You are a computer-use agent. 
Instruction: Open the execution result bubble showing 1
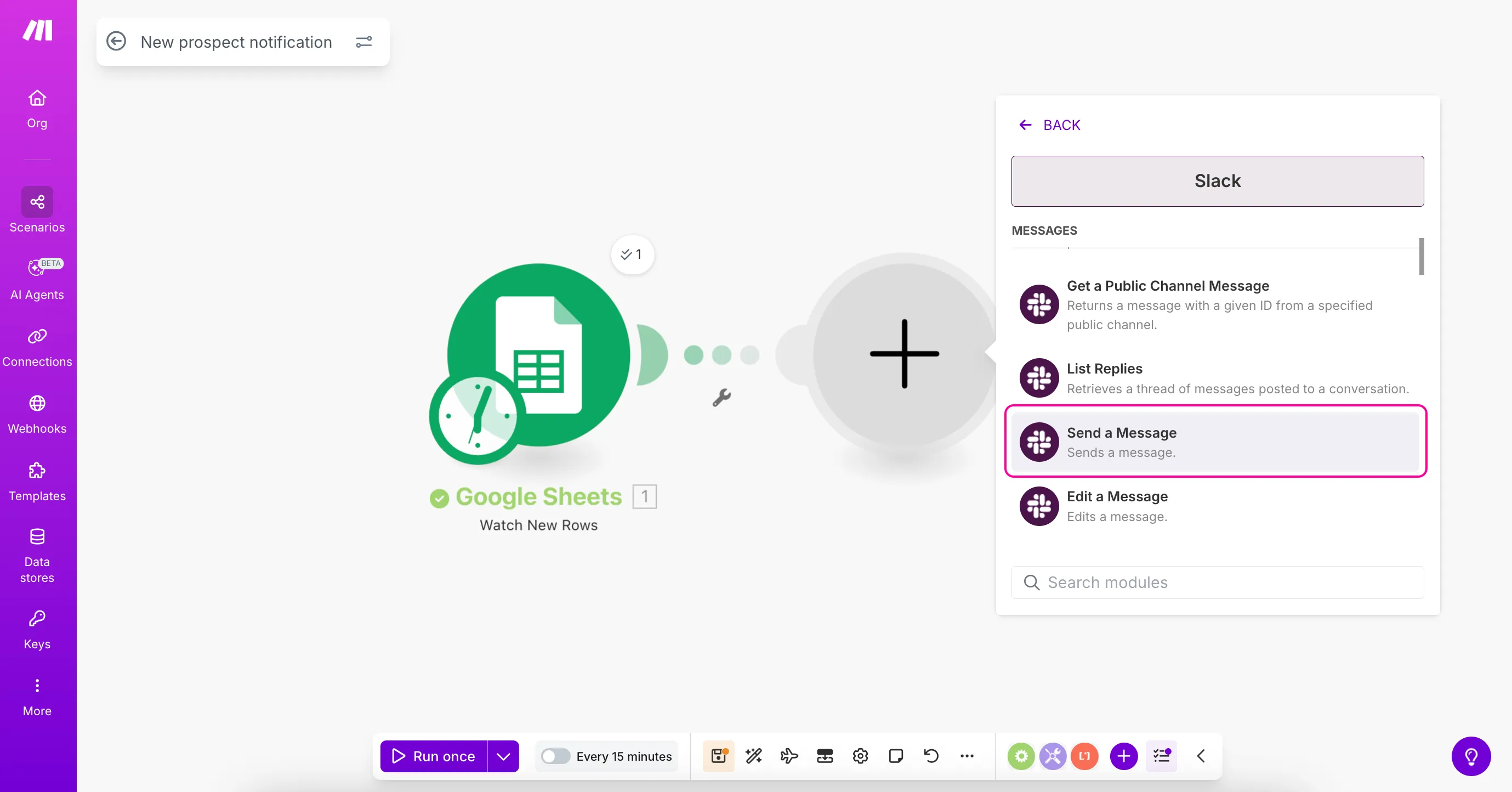[632, 254]
